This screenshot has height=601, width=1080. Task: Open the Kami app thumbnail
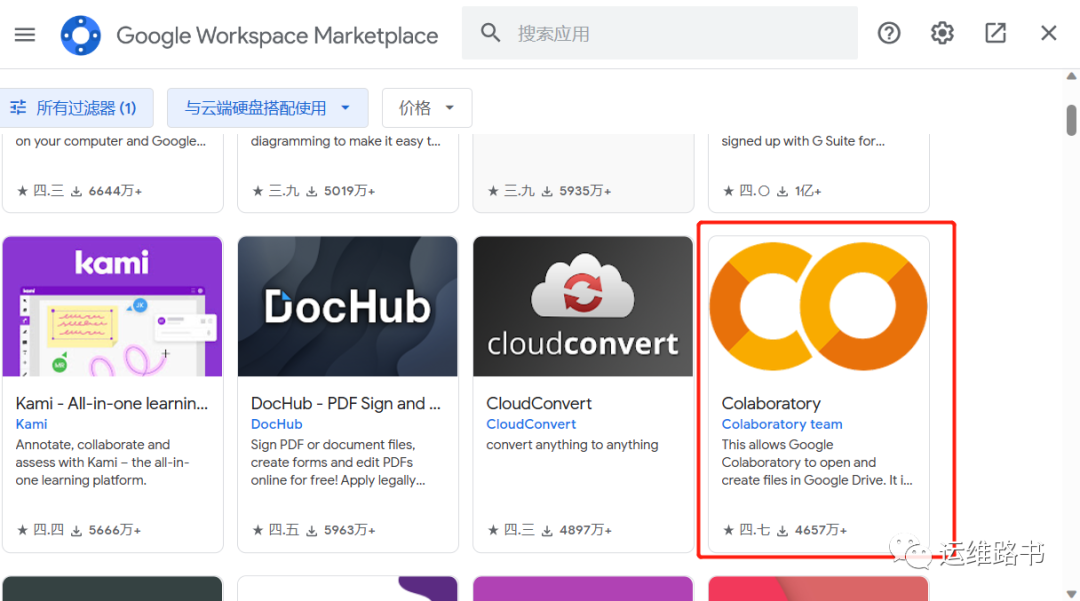[x=112, y=306]
